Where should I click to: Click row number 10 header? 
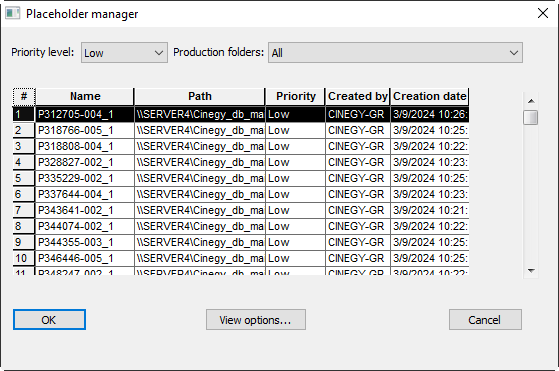click(24, 258)
